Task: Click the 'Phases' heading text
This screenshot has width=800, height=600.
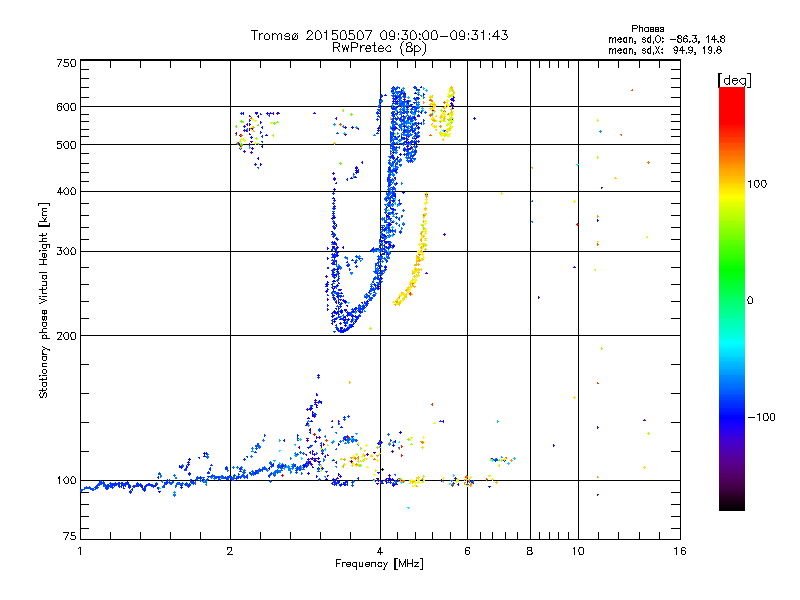Action: pyautogui.click(x=647, y=29)
